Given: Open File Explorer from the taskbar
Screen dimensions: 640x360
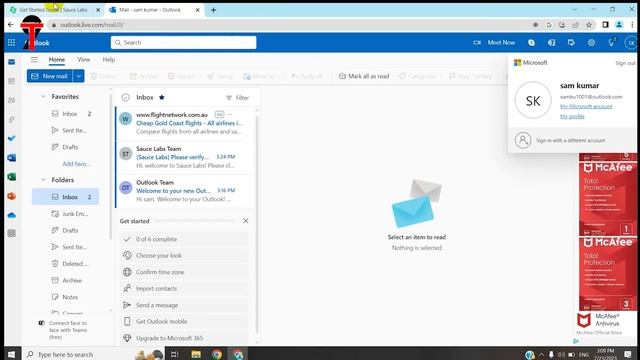Looking at the screenshot, I should coord(196,354).
